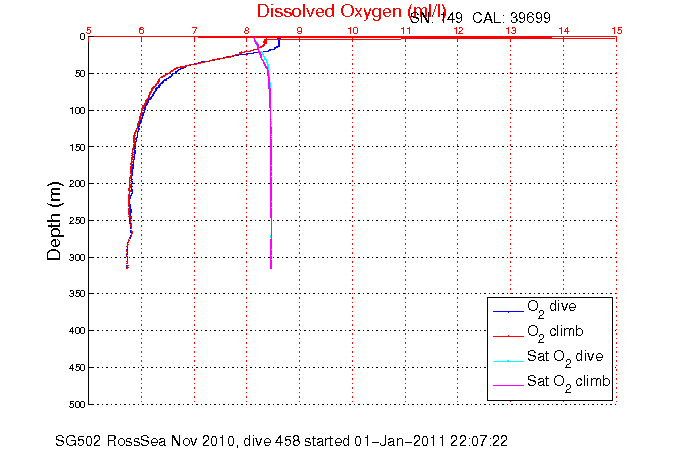This screenshot has width=681, height=454.
Task: Click the depth tick label 200
Action: pos(77,184)
